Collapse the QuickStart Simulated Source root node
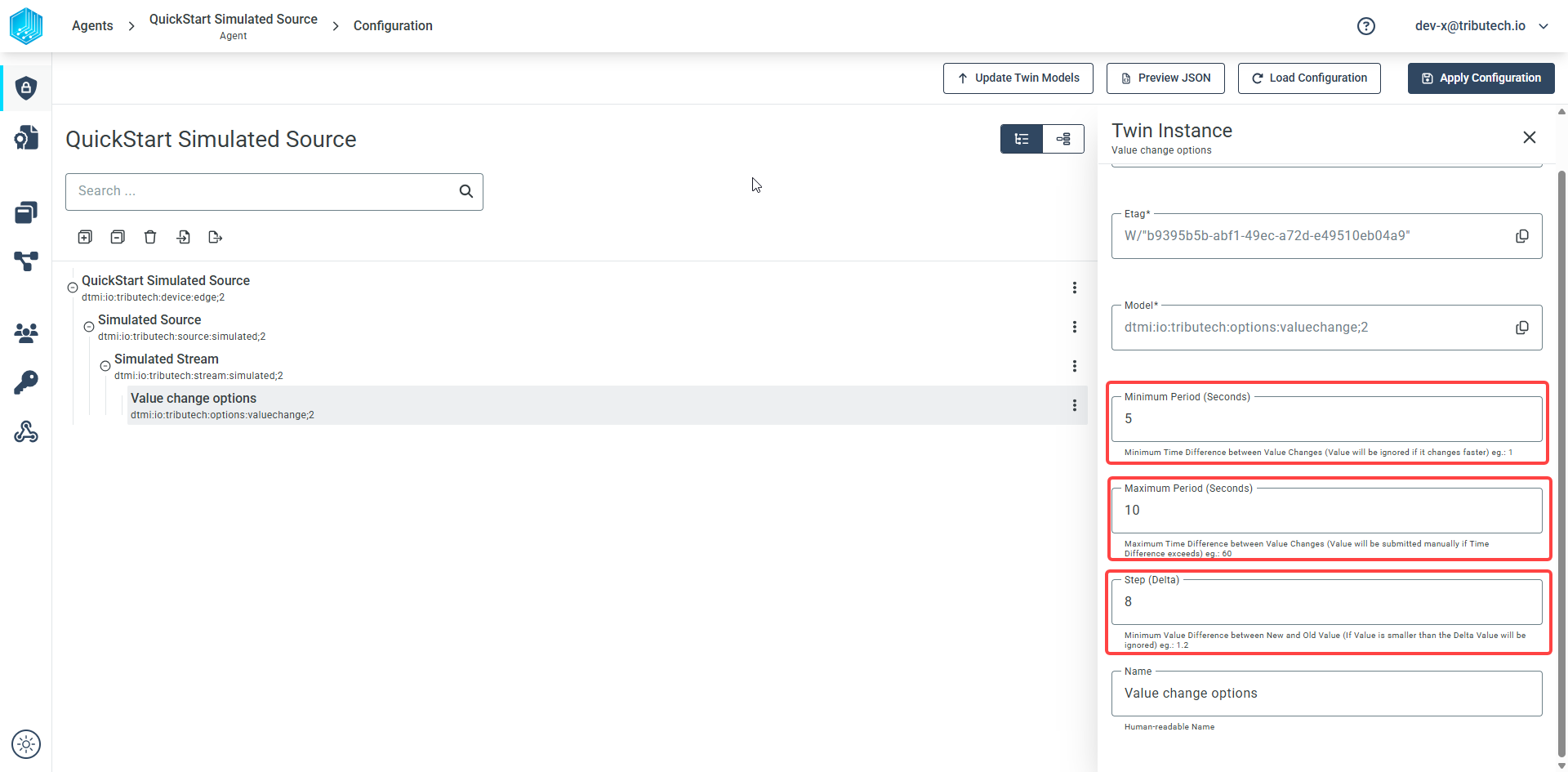 [73, 288]
